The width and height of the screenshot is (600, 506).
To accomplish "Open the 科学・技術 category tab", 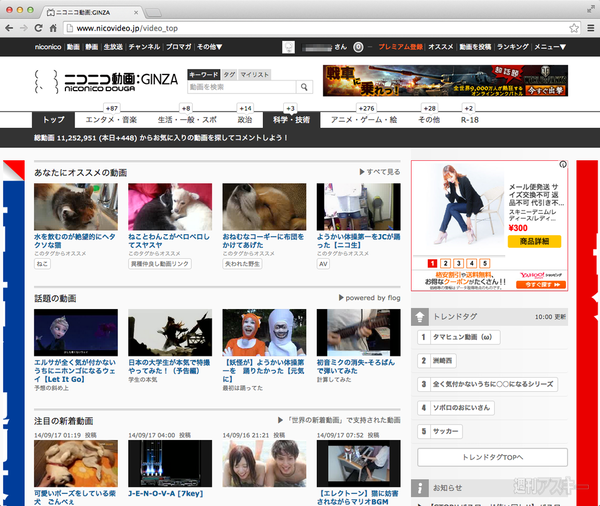I will (x=291, y=120).
